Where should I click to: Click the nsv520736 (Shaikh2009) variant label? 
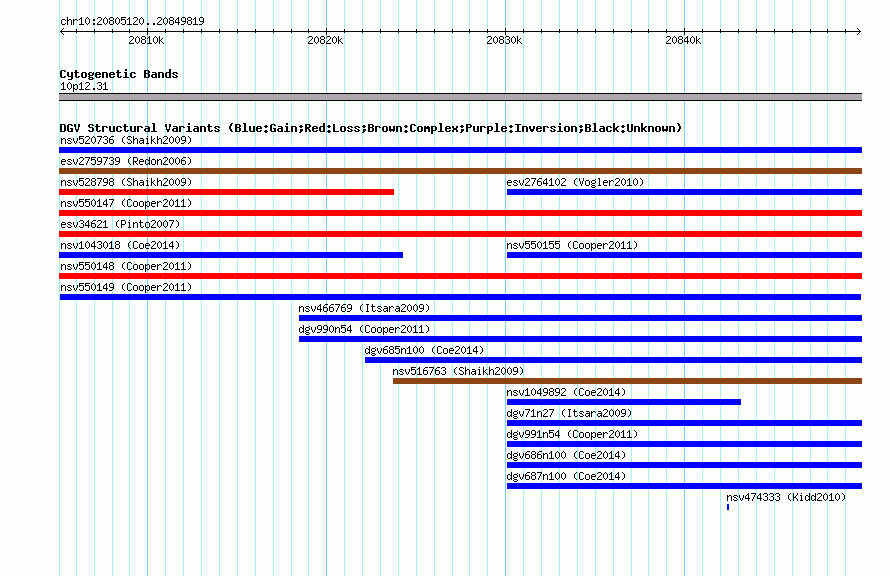click(x=126, y=140)
